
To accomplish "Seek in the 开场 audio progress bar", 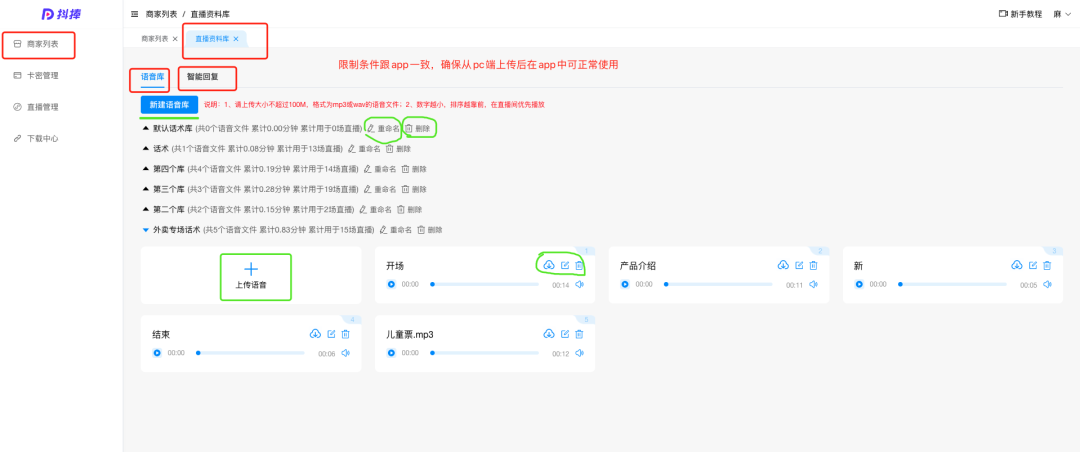I will (x=485, y=284).
